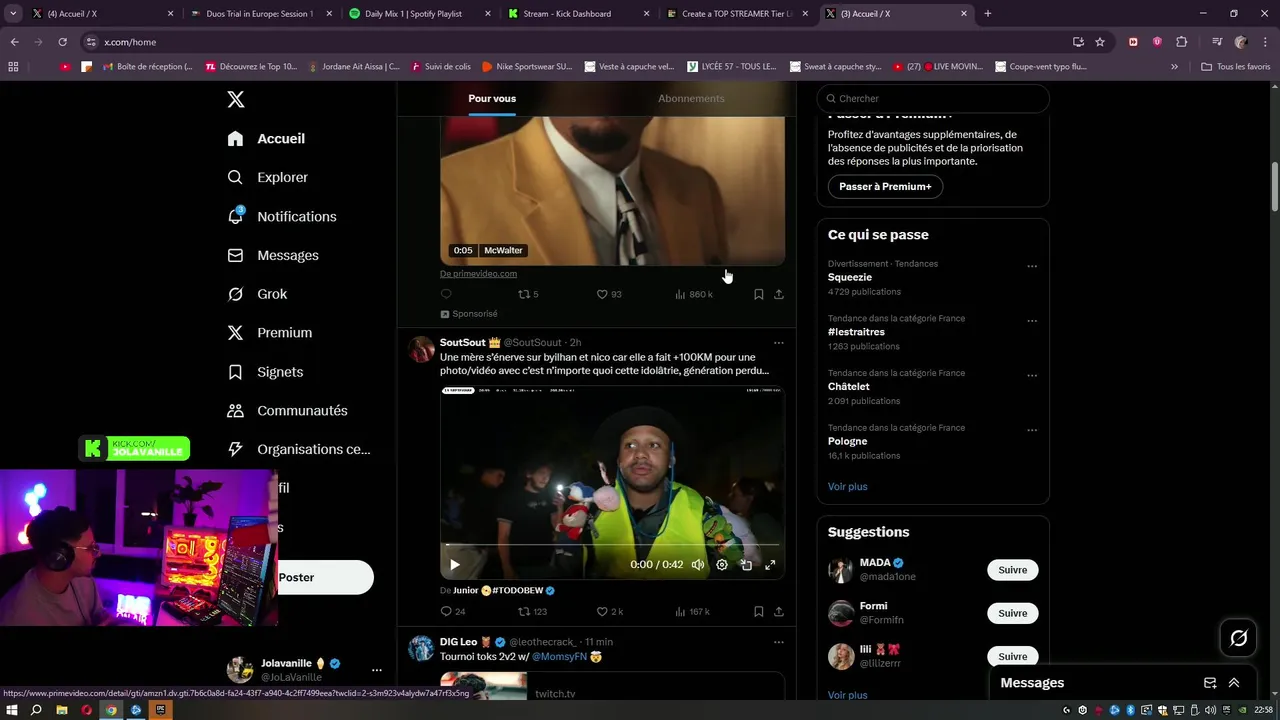Screen dimensions: 1280x720
Task: Like the SoutSout post with 2 k likes
Action: coord(609,611)
